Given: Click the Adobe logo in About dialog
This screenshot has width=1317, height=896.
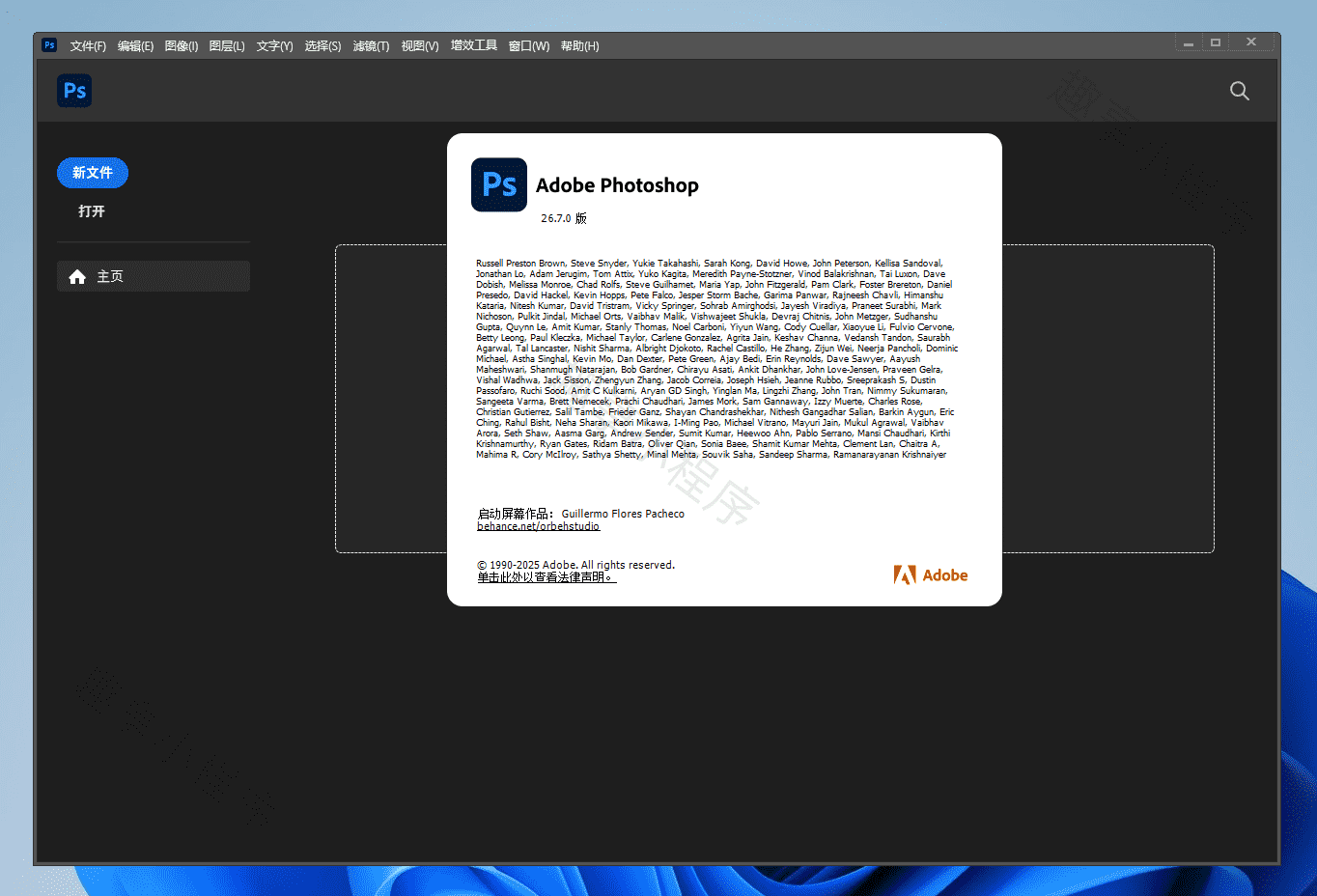Looking at the screenshot, I should click(931, 575).
